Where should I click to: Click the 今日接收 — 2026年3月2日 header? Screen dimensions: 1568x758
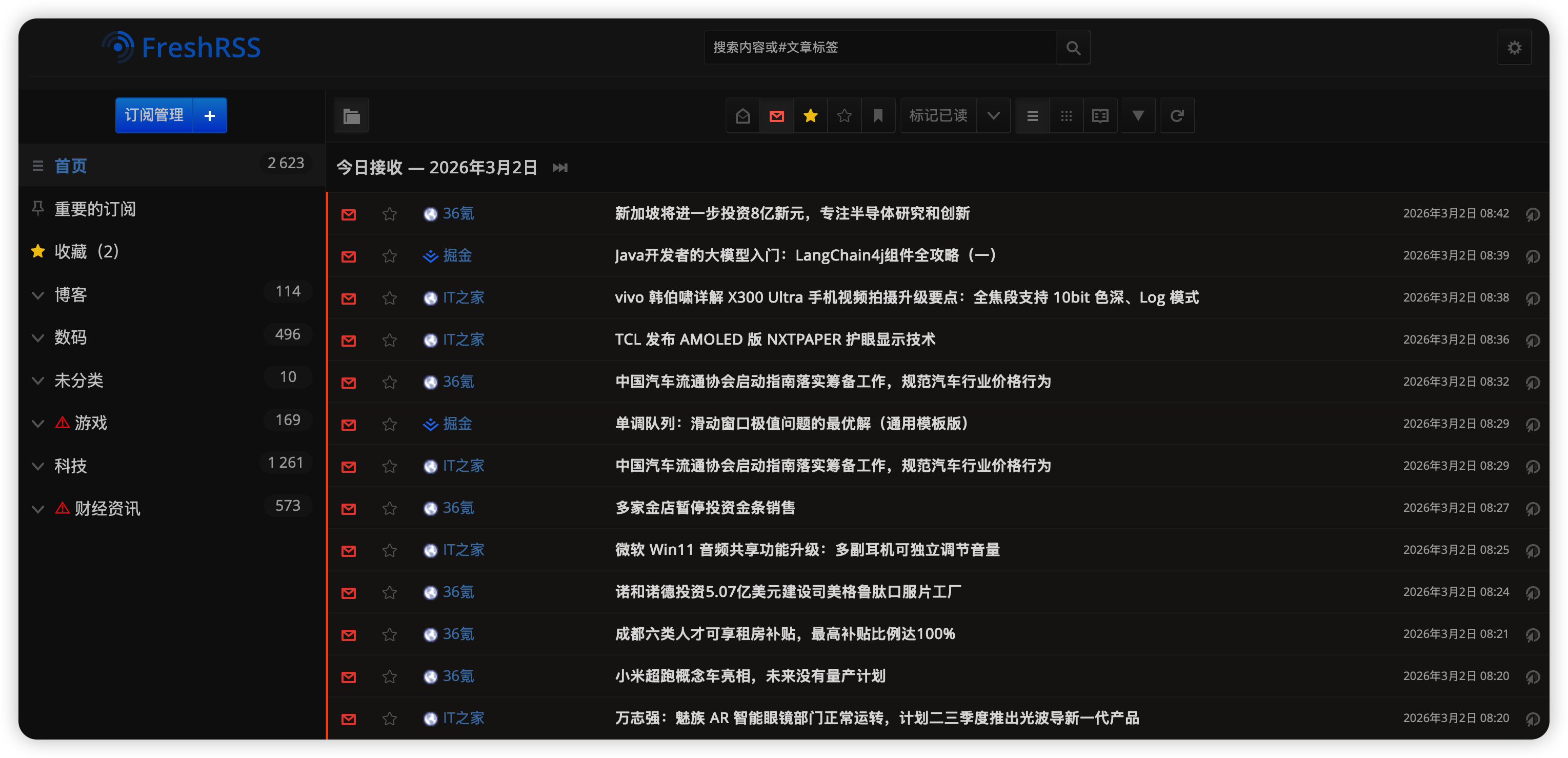(436, 167)
